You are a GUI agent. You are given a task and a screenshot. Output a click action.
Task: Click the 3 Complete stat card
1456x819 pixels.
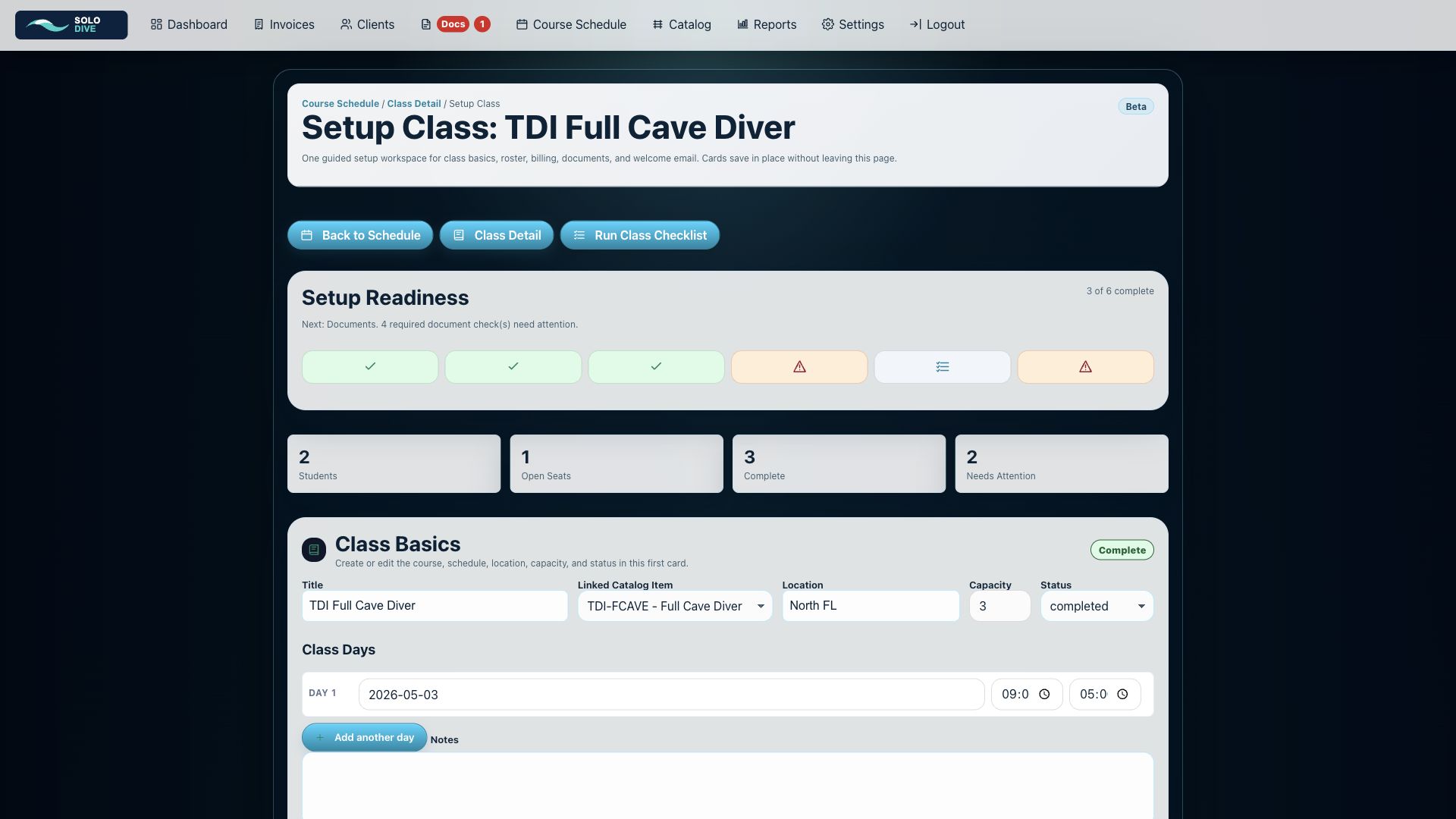coord(839,464)
